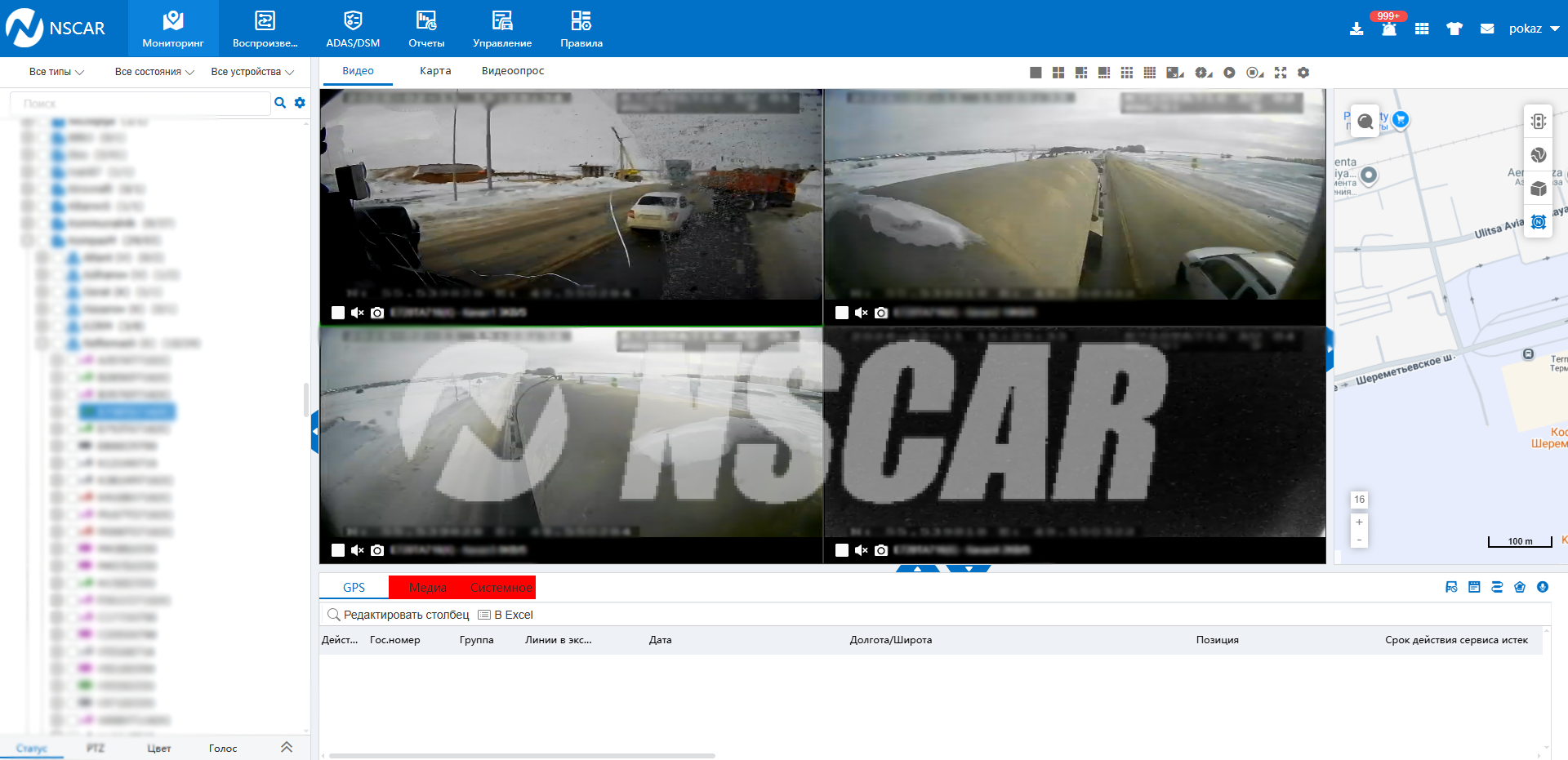Open the video scale dropdown icon
The image size is (1568, 760).
[1176, 73]
